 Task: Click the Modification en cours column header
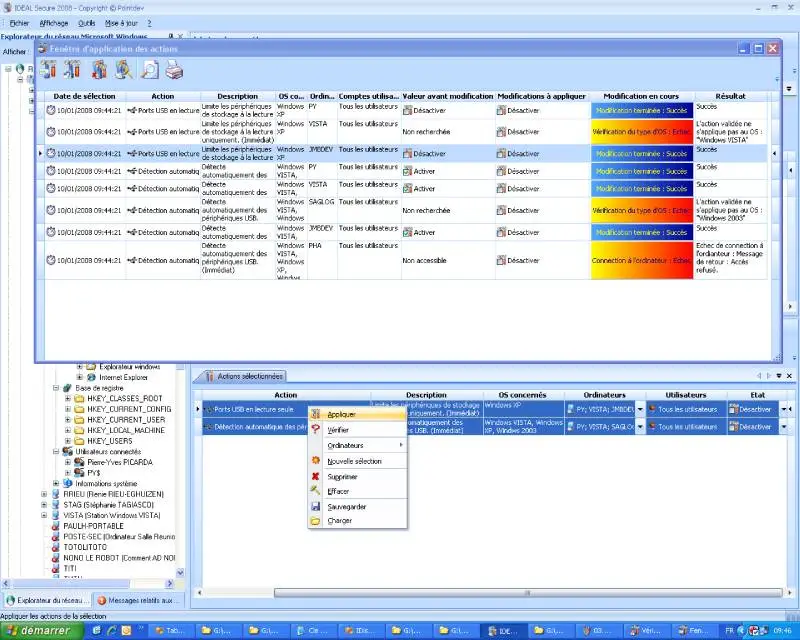click(x=641, y=96)
